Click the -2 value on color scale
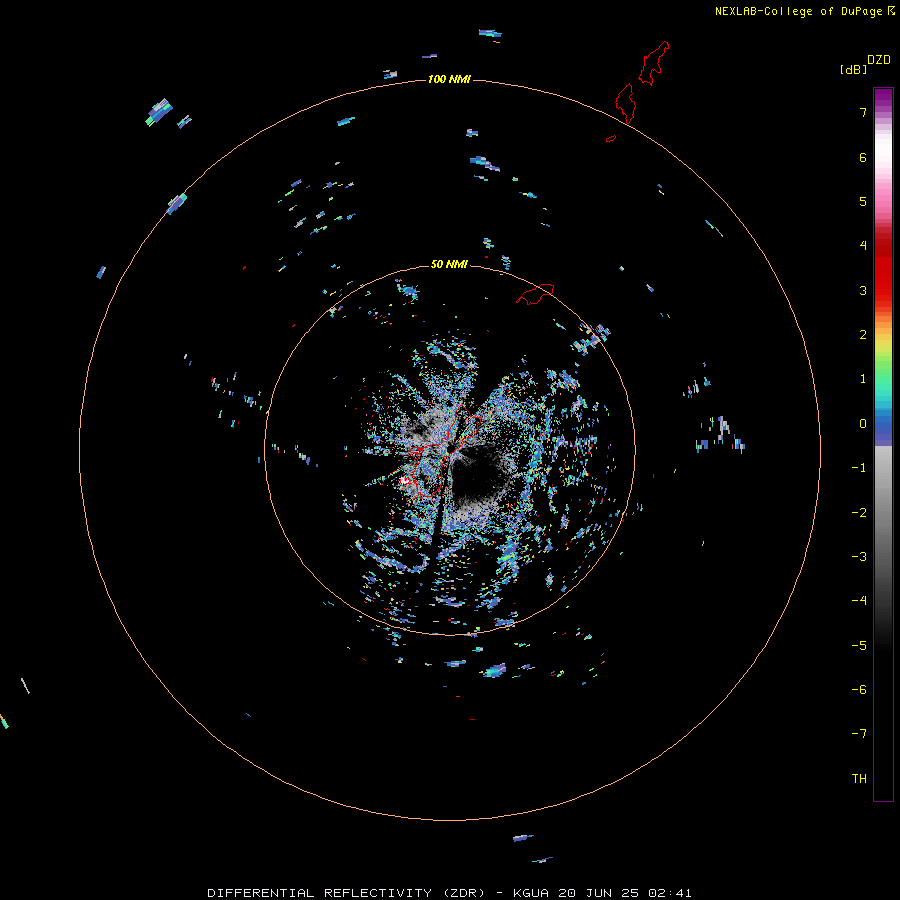The width and height of the screenshot is (900, 900). [859, 513]
